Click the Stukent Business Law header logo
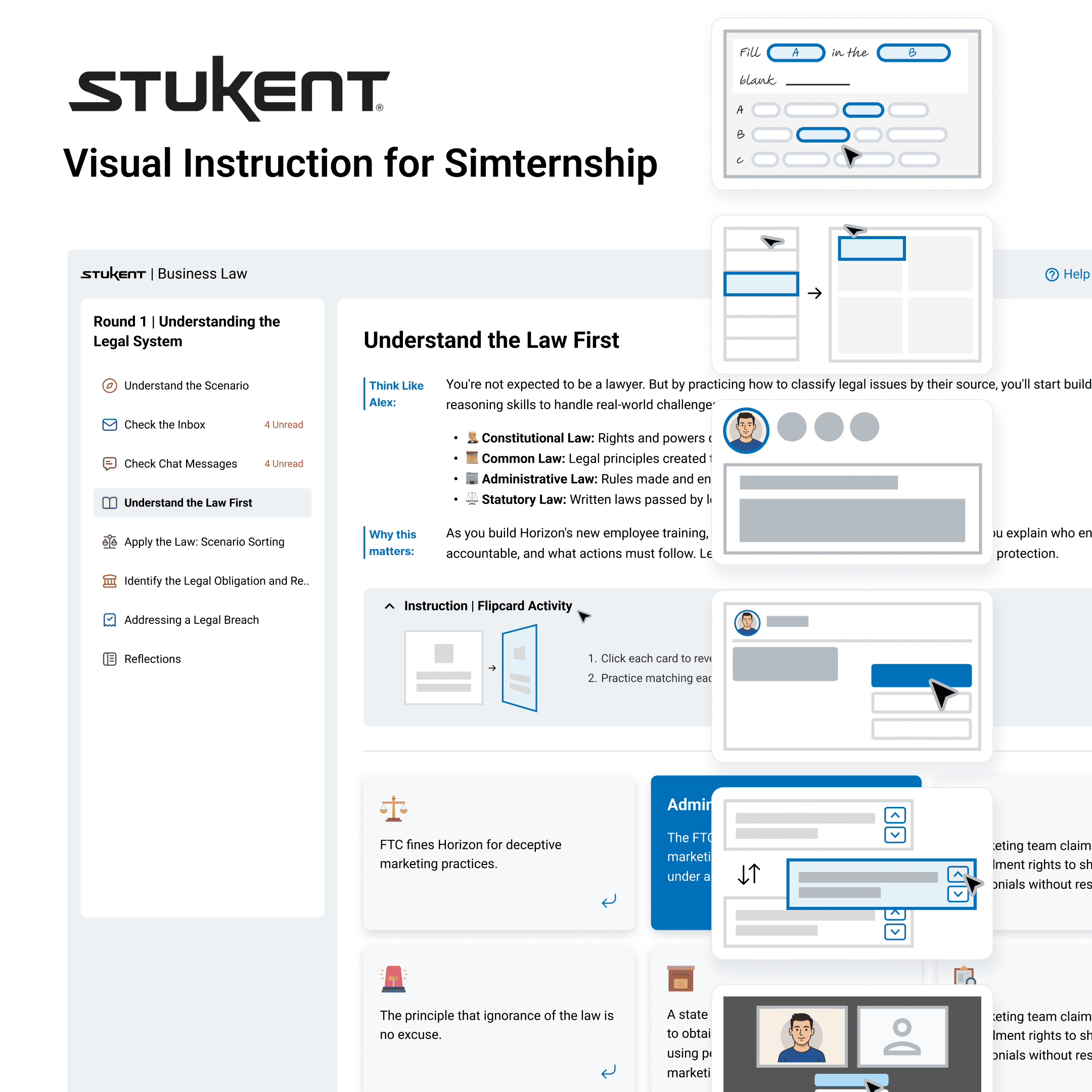 (113, 274)
